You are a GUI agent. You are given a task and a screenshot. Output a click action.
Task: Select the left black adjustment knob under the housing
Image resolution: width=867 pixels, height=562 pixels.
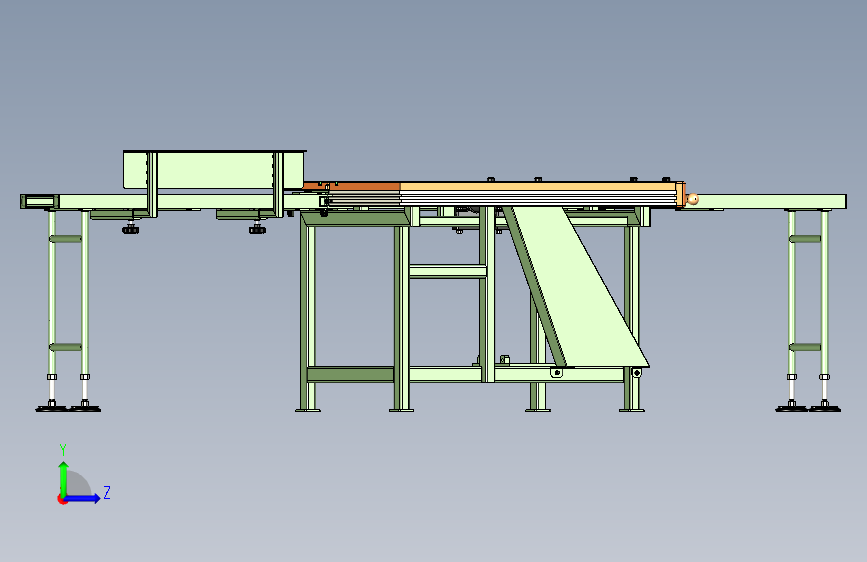tap(130, 228)
